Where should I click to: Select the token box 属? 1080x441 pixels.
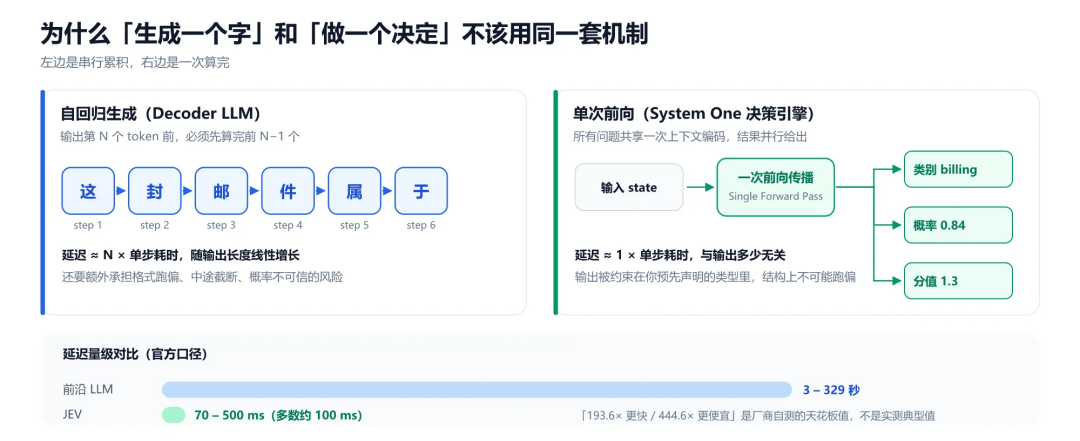pyautogui.click(x=354, y=191)
